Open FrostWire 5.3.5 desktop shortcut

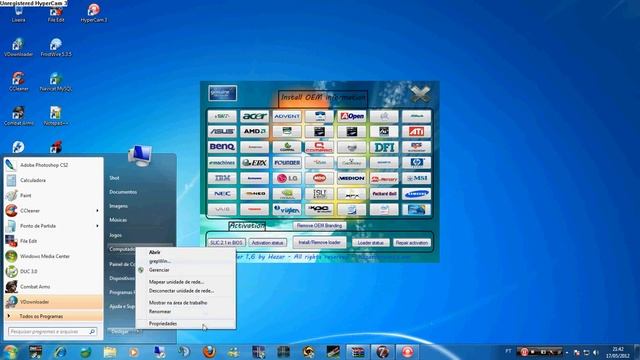[x=56, y=47]
